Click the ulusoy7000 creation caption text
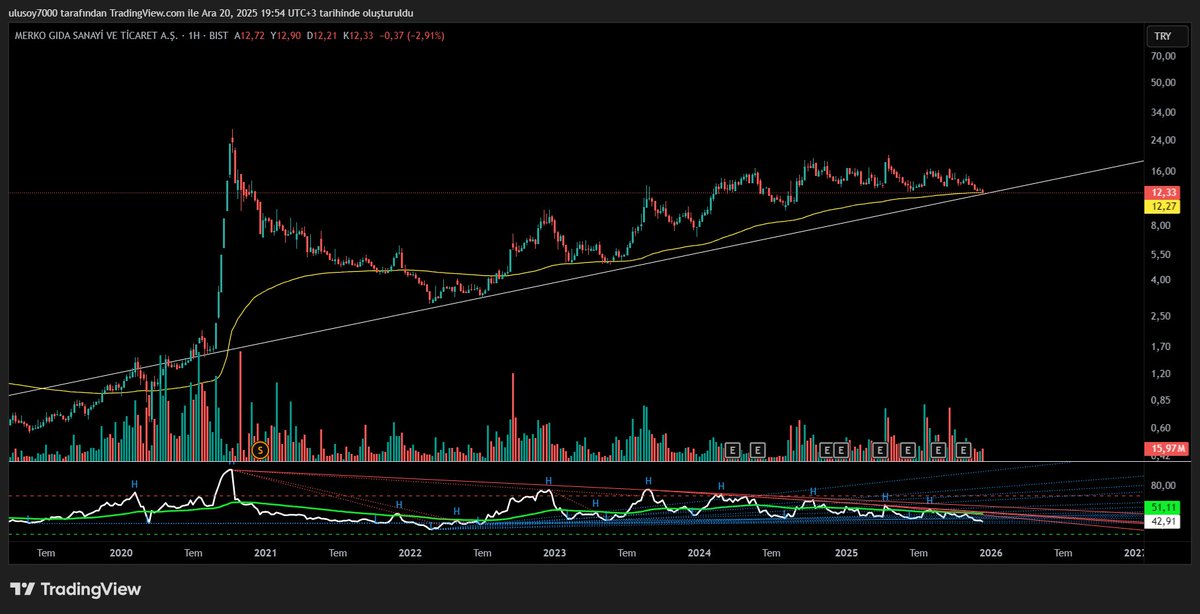The width and height of the screenshot is (1200, 614). click(211, 13)
